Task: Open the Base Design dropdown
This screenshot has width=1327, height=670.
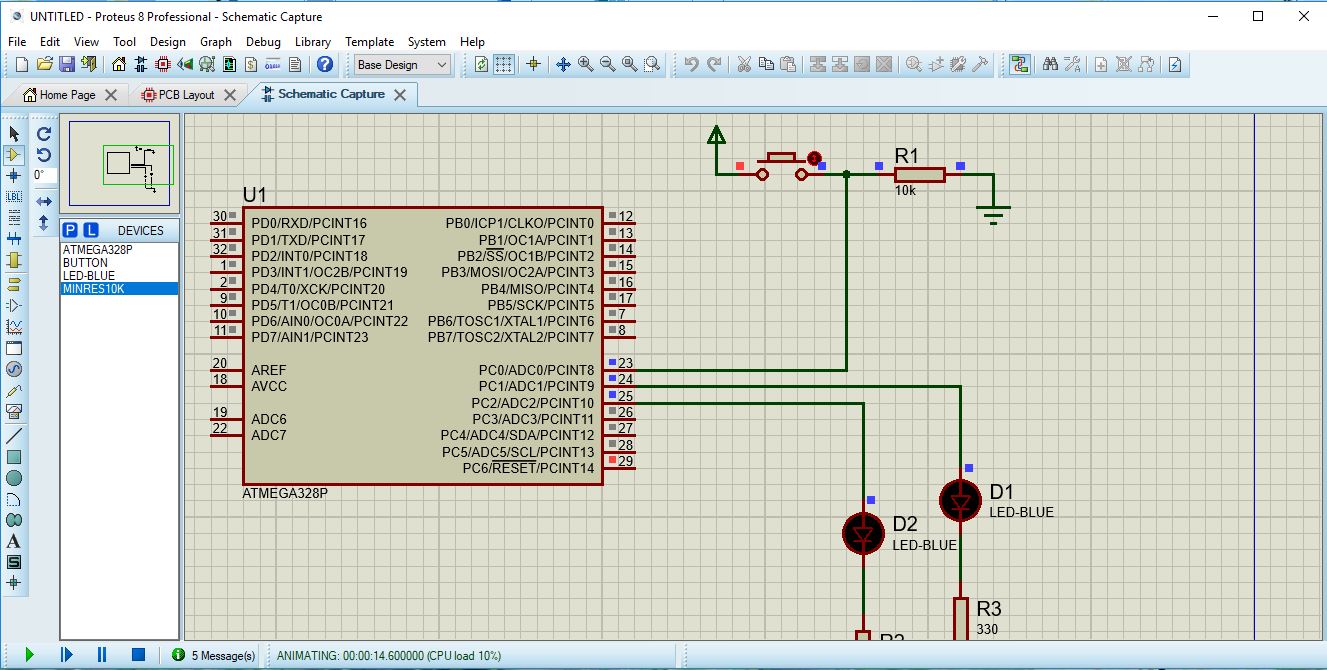Action: click(403, 64)
